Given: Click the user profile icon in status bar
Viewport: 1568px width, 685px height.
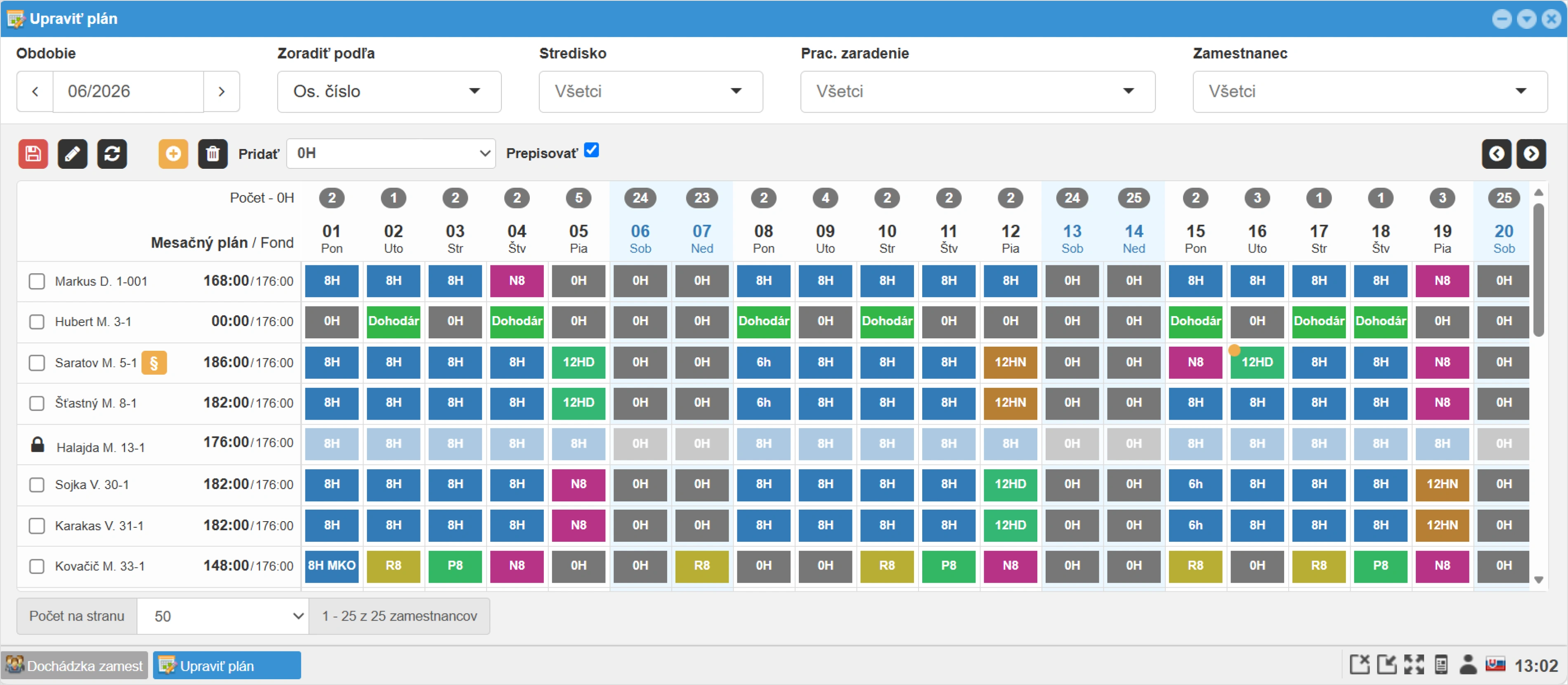Looking at the screenshot, I should (x=1468, y=665).
